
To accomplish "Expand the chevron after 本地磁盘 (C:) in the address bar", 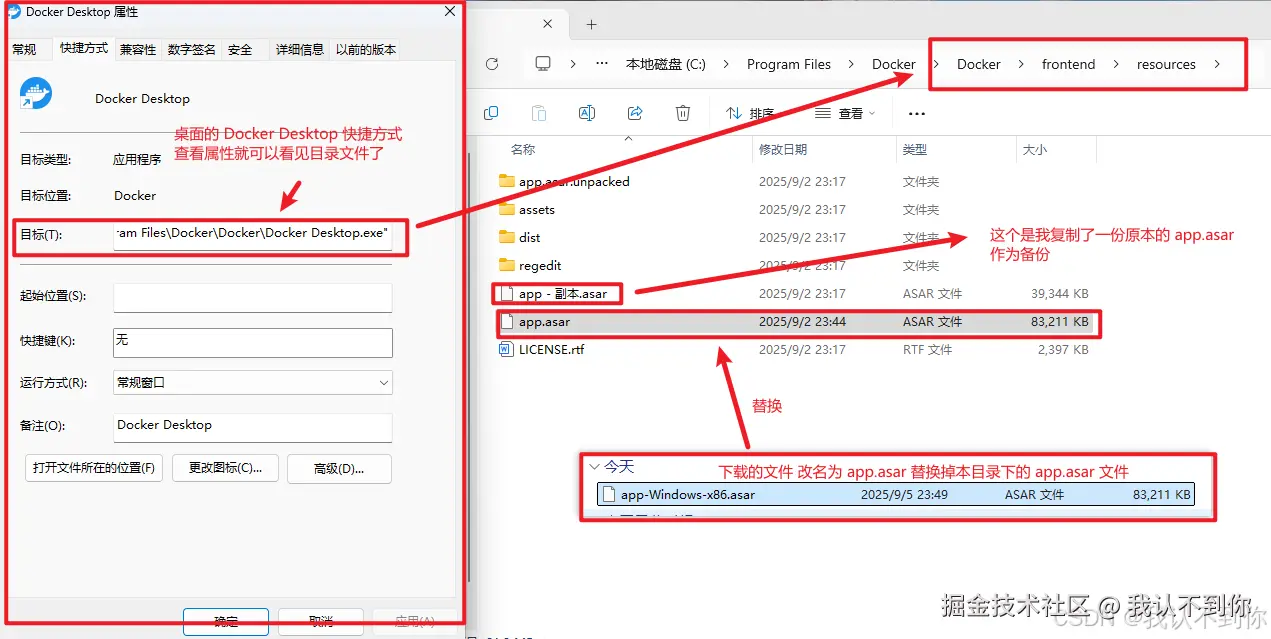I will pyautogui.click(x=726, y=64).
